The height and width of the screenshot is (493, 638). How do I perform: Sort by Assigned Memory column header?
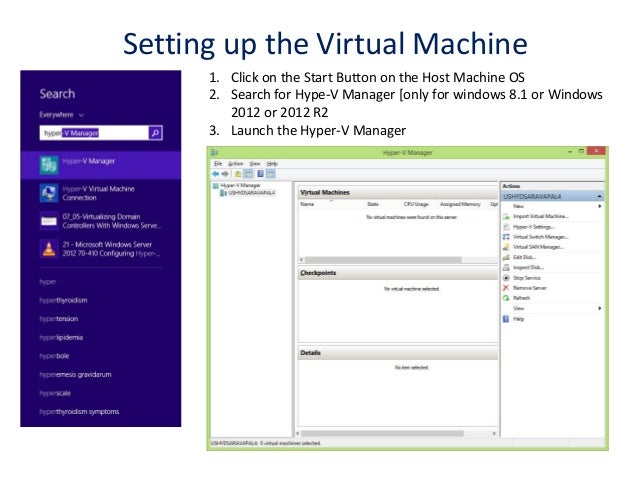[x=460, y=204]
